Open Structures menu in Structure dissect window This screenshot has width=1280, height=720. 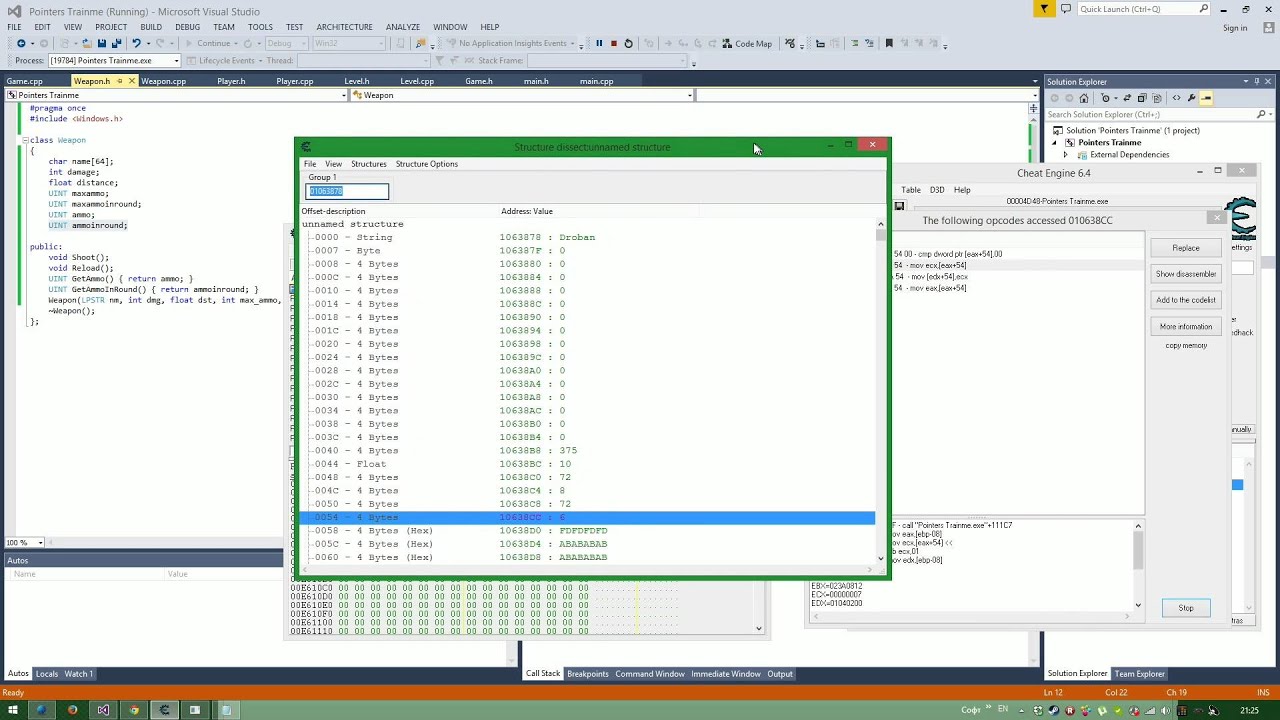[x=368, y=164]
